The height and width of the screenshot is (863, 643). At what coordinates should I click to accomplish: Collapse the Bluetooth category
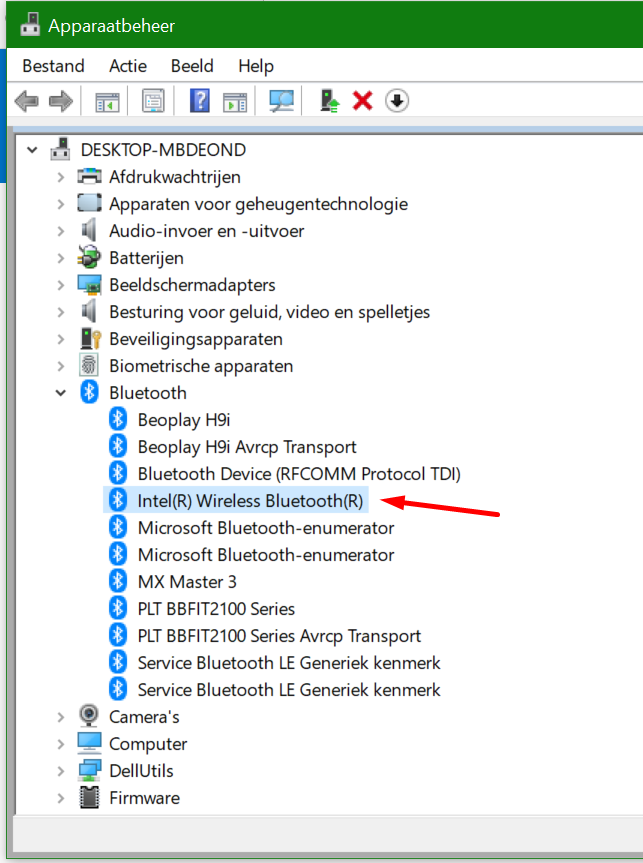point(61,393)
